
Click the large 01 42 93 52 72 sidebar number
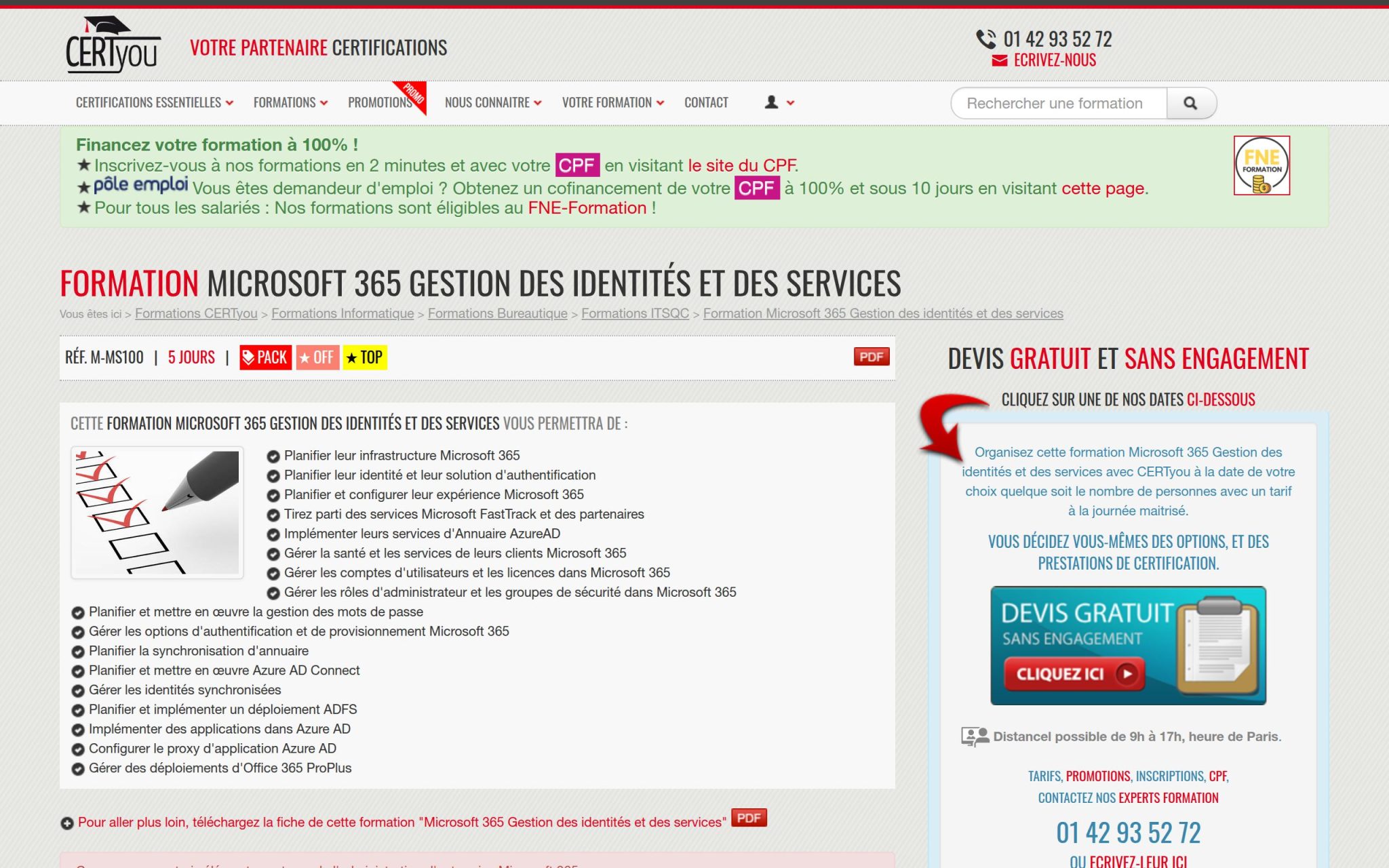tap(1128, 833)
